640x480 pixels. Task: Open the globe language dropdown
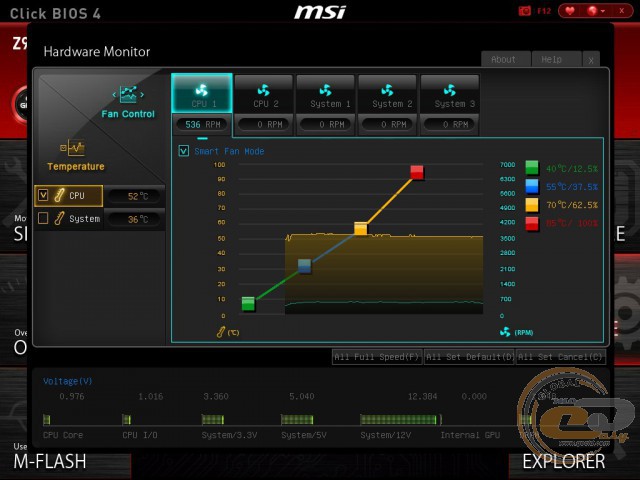point(596,11)
